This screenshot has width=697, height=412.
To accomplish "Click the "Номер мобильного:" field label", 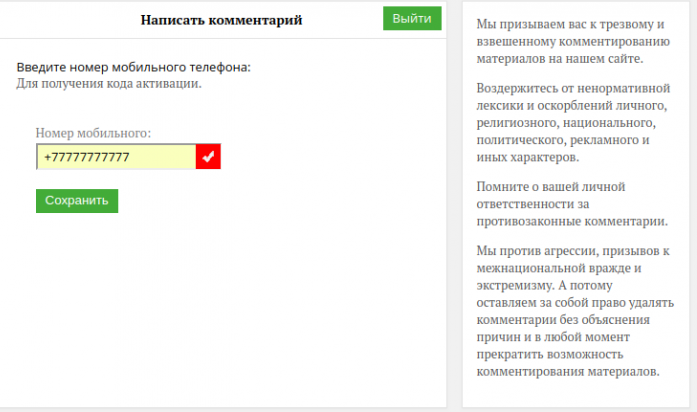I will [93, 132].
